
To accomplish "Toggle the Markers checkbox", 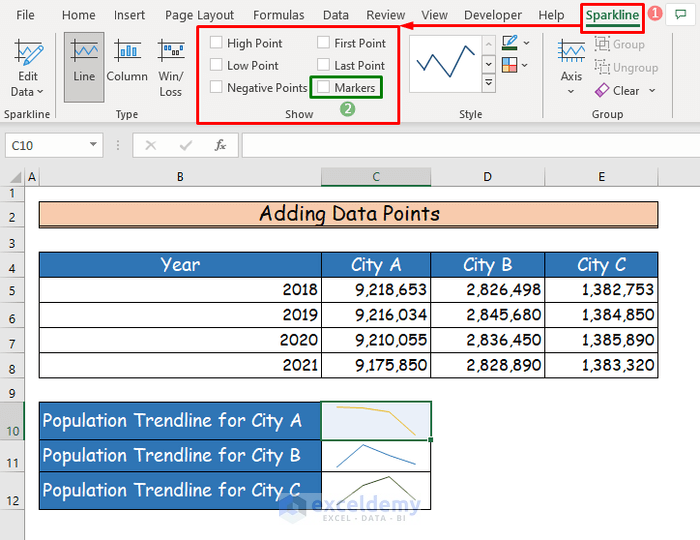I will (x=324, y=88).
